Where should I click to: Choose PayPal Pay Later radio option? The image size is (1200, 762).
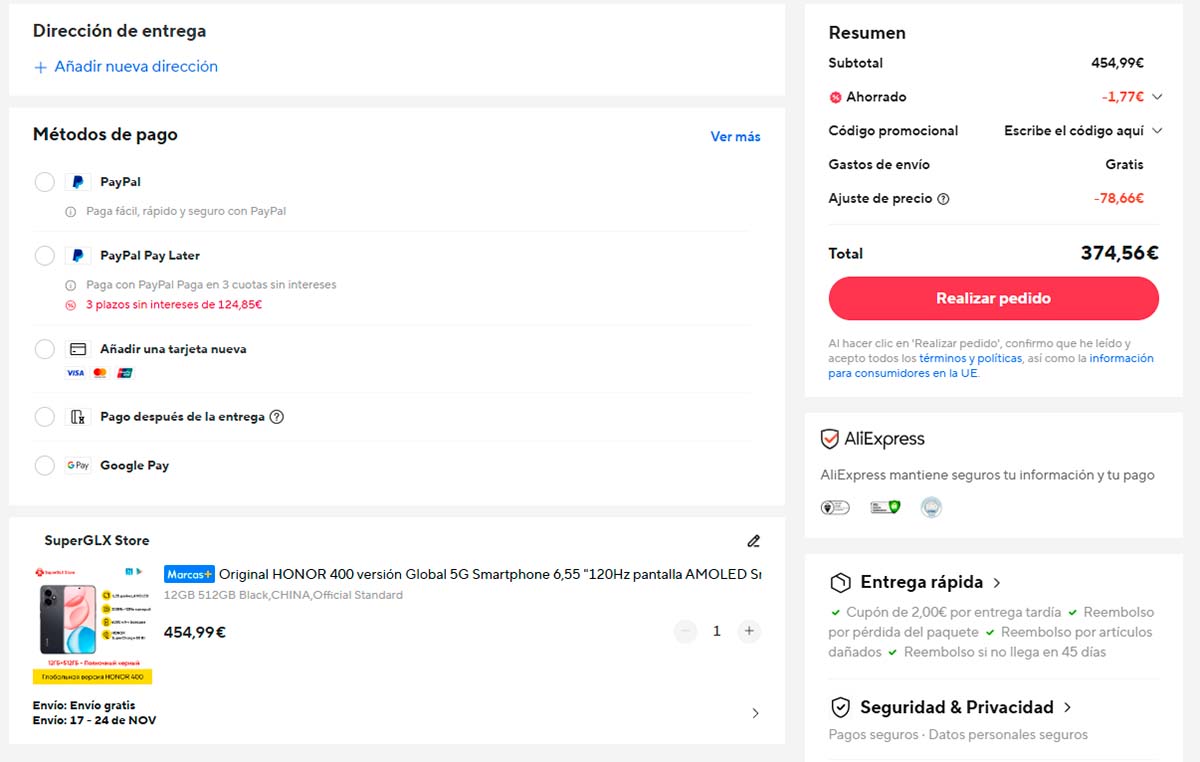pyautogui.click(x=45, y=255)
